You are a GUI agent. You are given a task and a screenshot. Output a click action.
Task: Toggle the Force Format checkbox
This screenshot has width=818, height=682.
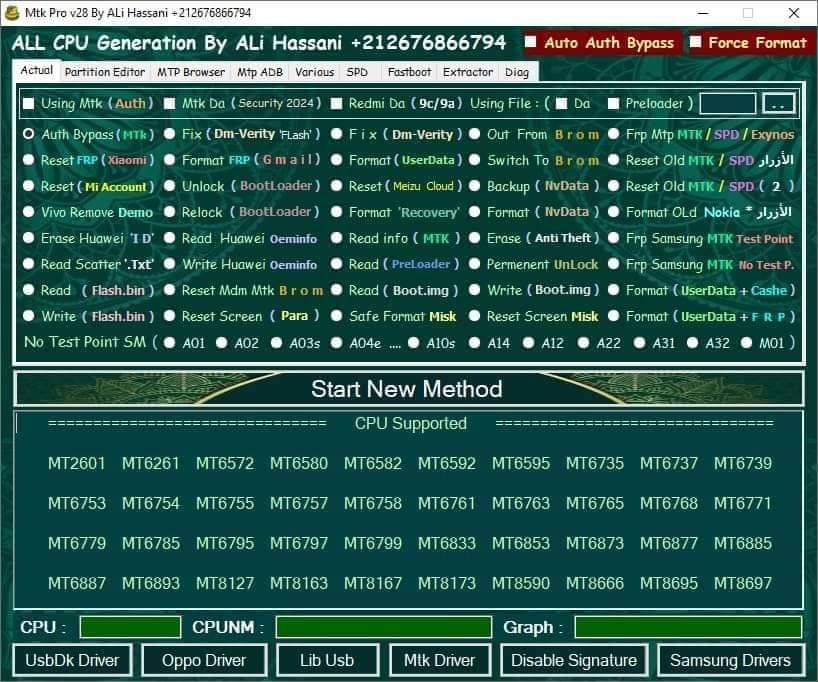point(696,43)
